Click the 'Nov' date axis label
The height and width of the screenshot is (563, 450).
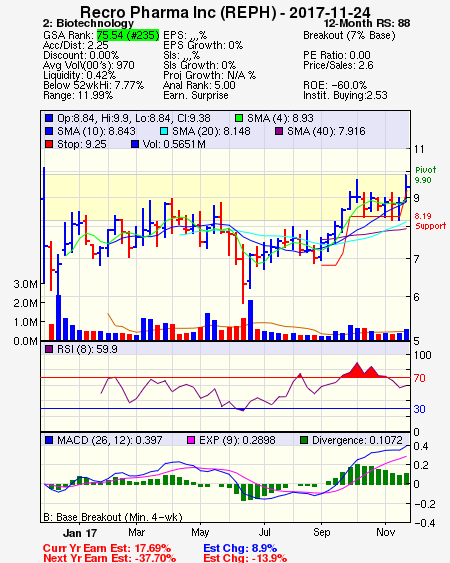[385, 532]
